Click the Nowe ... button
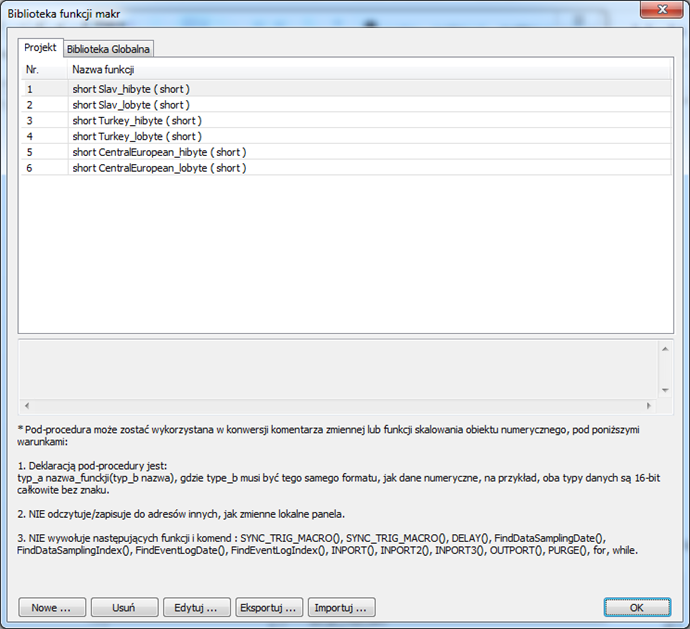Screen dimensions: 690x629 (x=52, y=607)
